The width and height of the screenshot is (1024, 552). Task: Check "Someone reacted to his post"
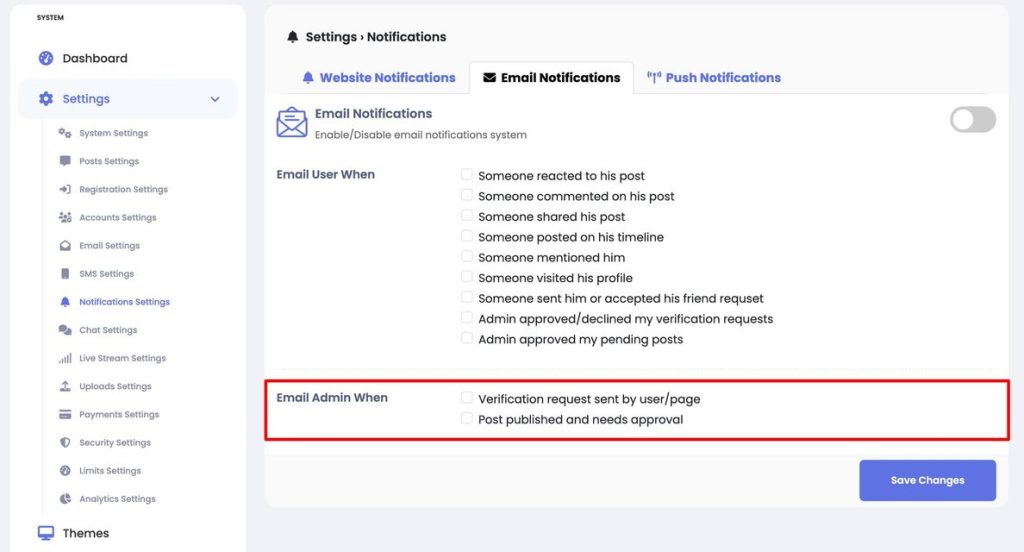coord(466,174)
